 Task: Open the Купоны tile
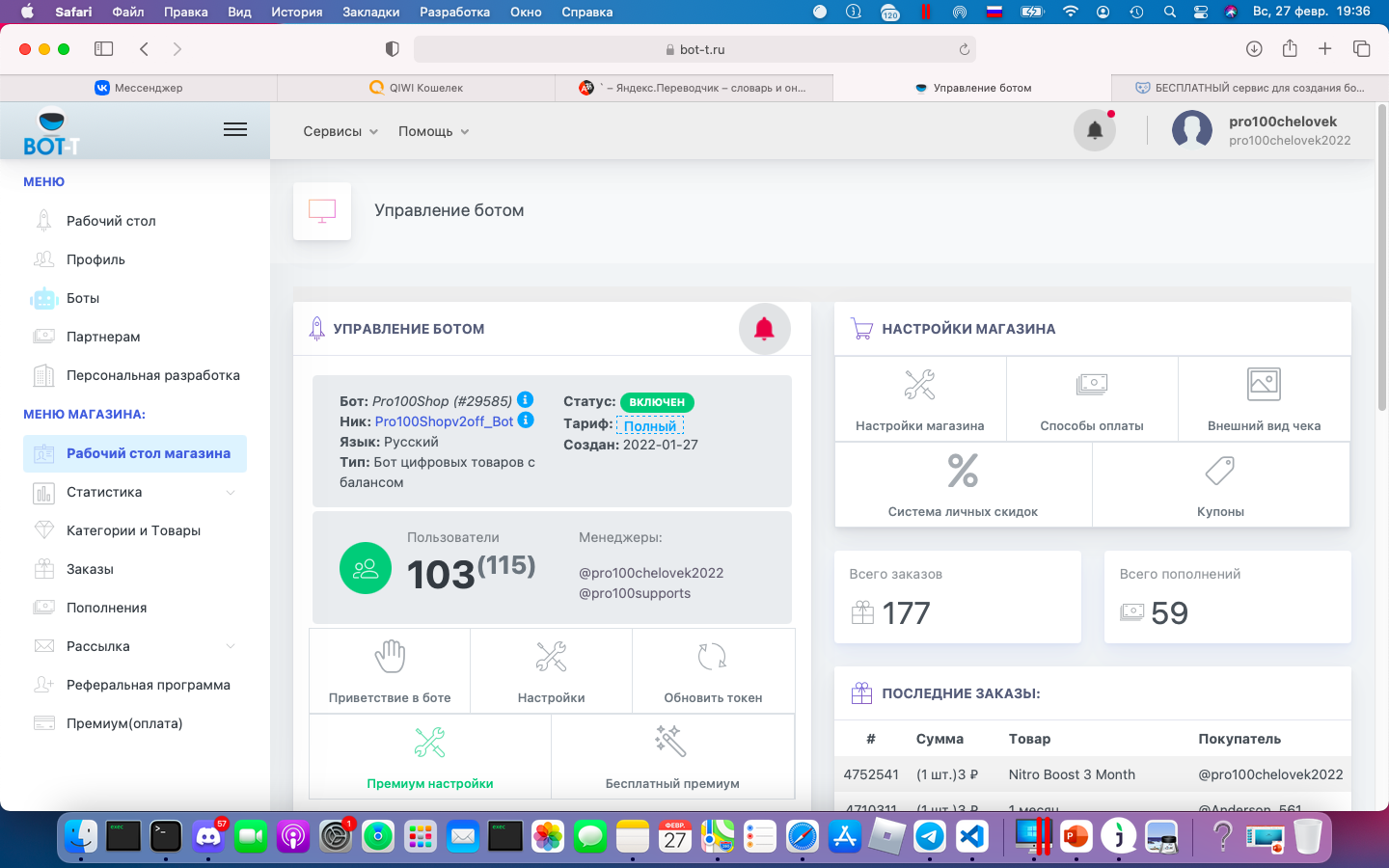[x=1220, y=485]
